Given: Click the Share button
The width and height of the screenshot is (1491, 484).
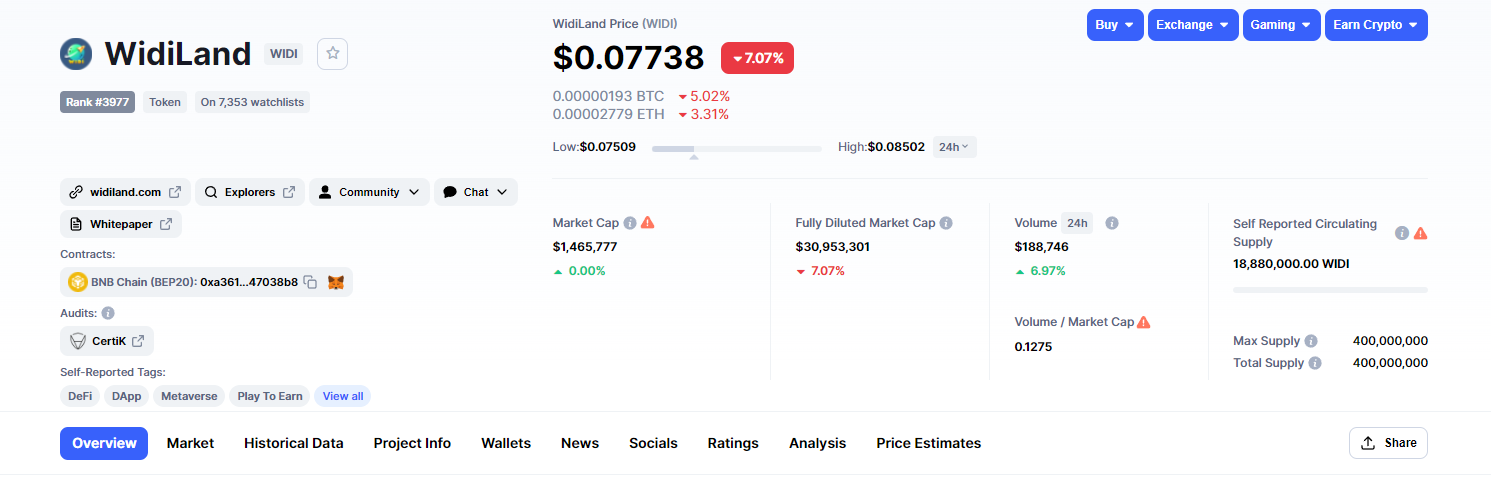Looking at the screenshot, I should tap(1388, 443).
